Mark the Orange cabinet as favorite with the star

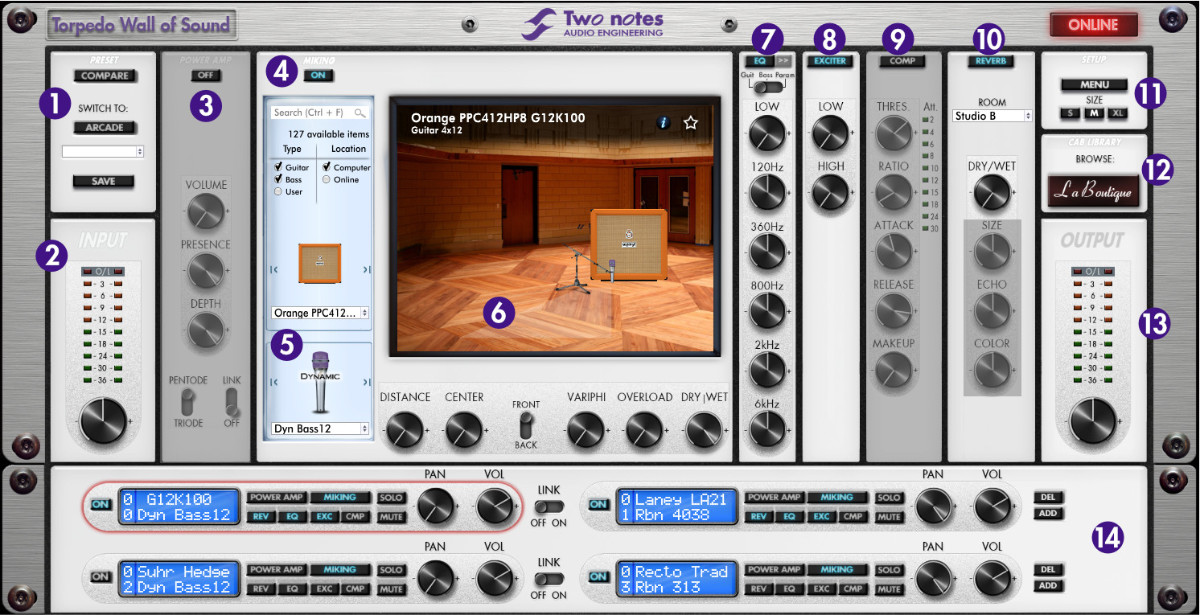(690, 123)
